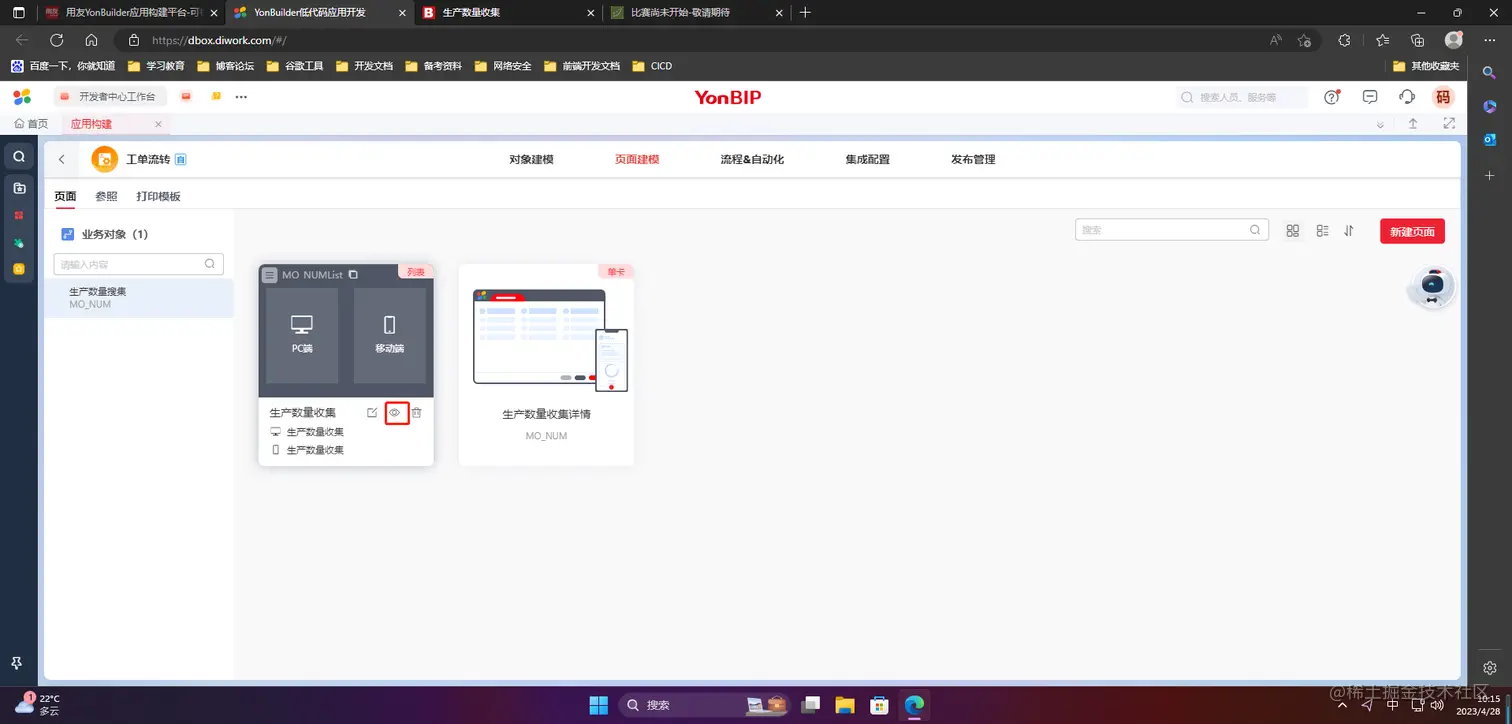1512x724 pixels.
Task: Switch to grid card view layout
Action: click(x=1292, y=230)
